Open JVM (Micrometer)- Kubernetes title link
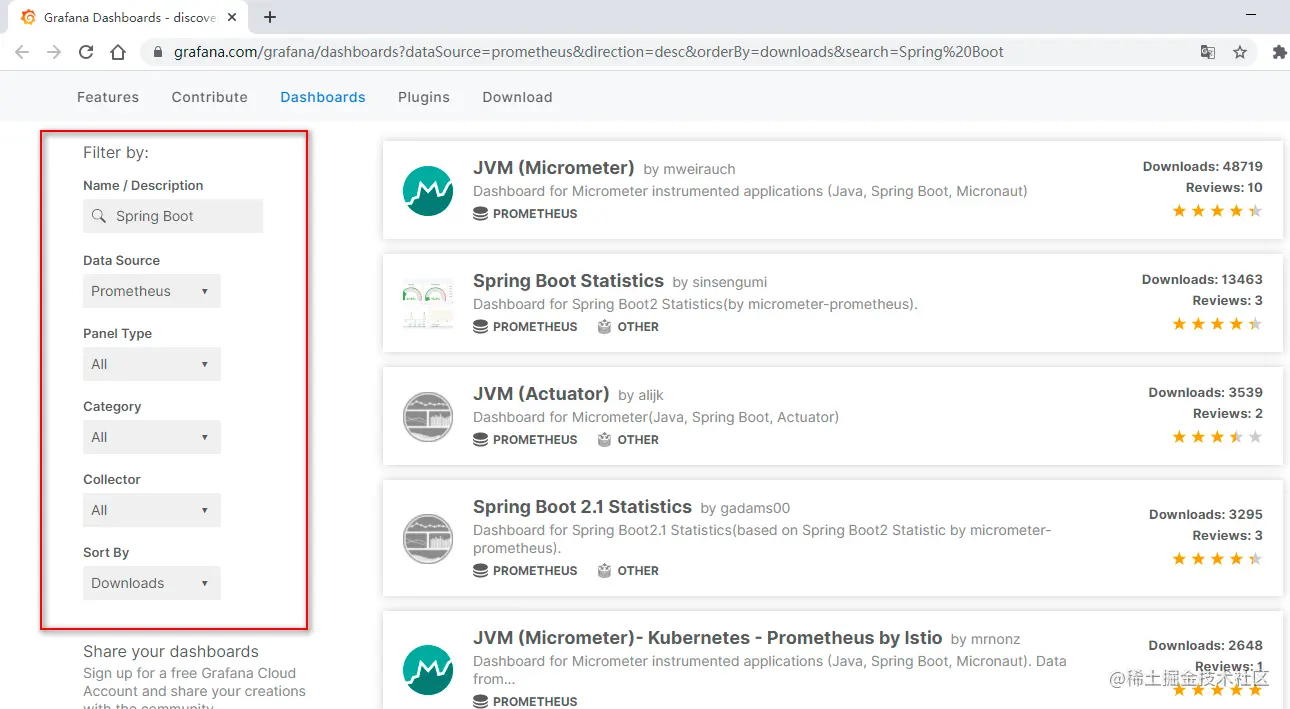The width and height of the screenshot is (1290, 709). click(708, 638)
